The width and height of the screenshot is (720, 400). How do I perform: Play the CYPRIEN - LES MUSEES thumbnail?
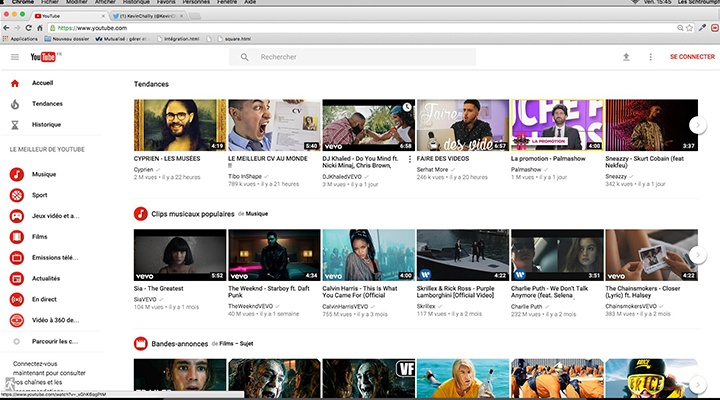(x=179, y=125)
